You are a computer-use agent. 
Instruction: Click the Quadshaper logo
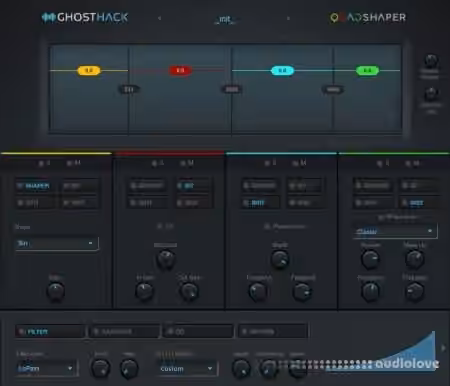pos(368,17)
